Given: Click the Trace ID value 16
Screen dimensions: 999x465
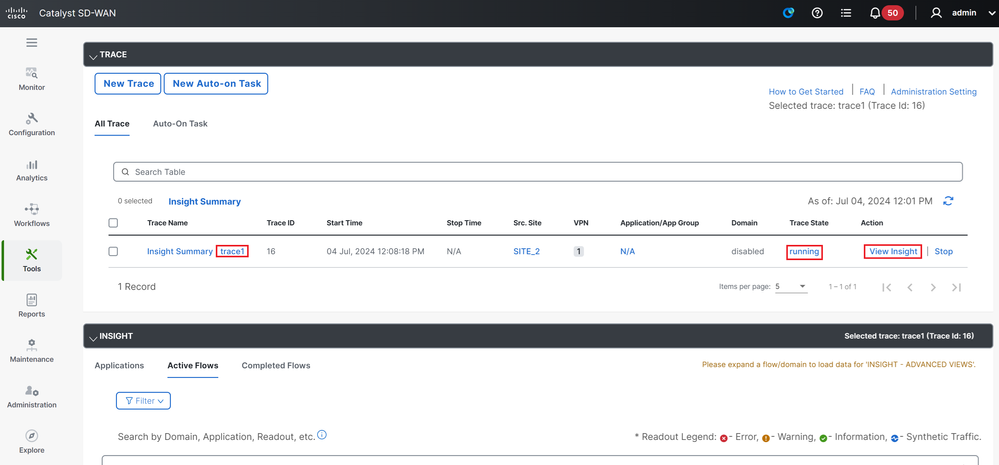Looking at the screenshot, I should (271, 252).
